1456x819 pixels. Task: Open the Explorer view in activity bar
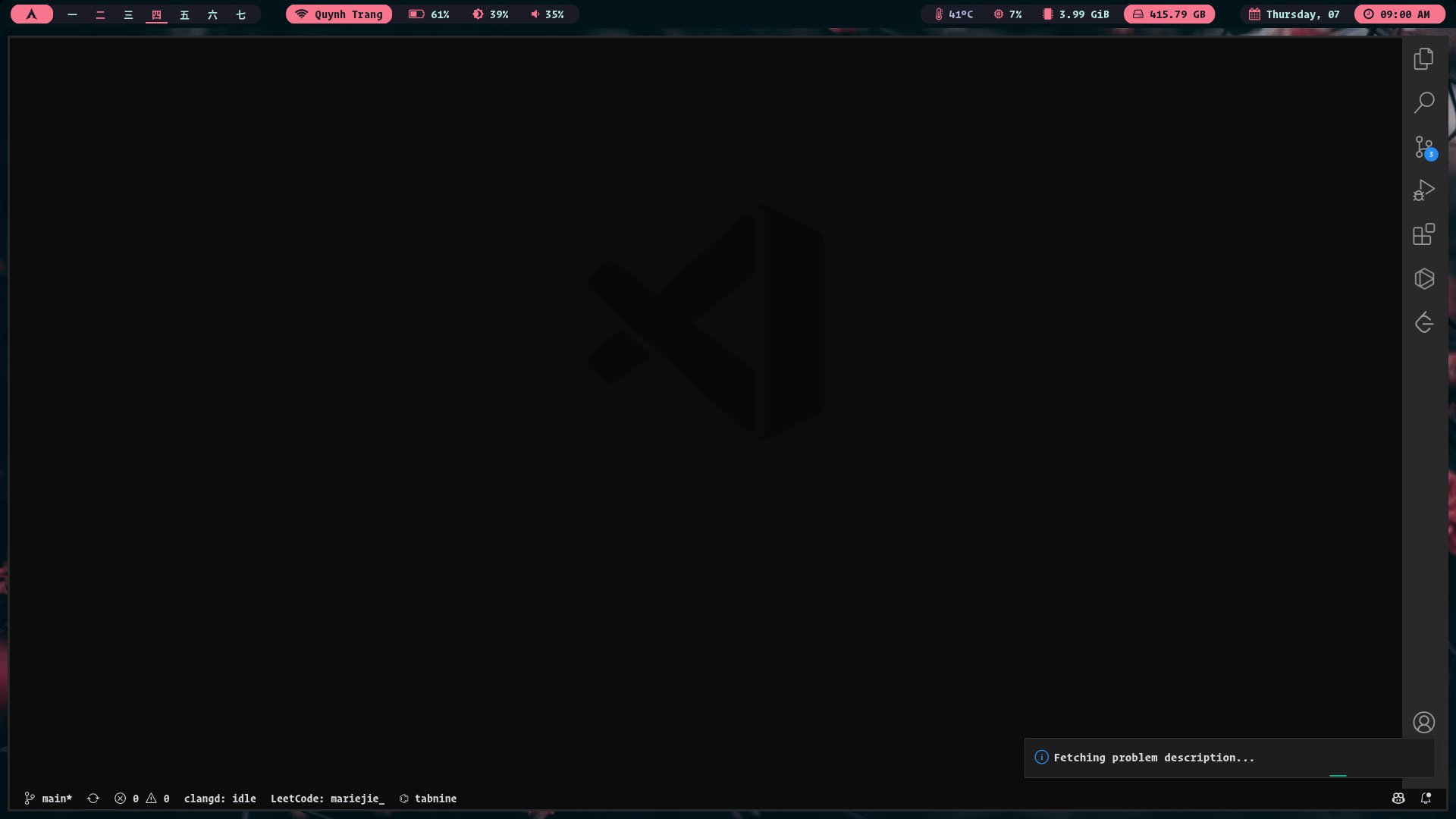tap(1423, 58)
